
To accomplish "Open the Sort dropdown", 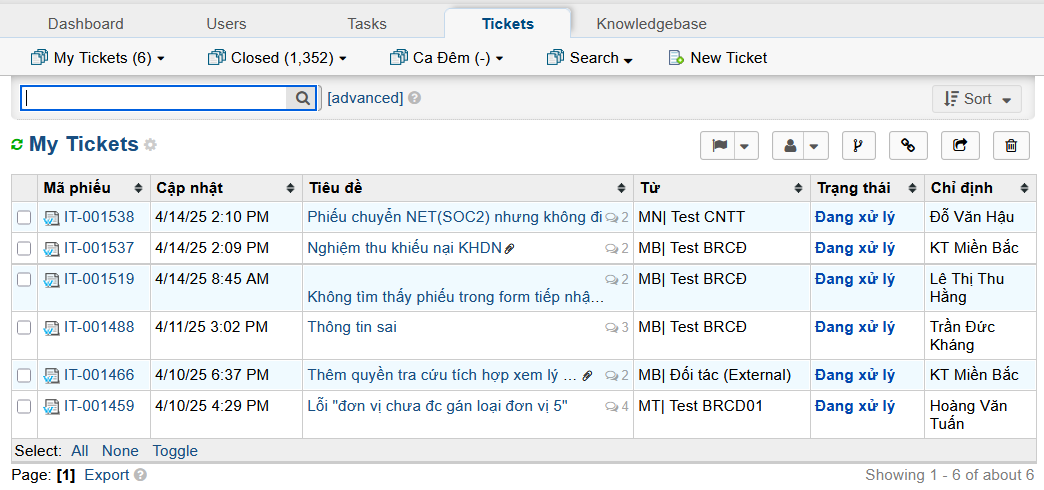I will pos(977,99).
